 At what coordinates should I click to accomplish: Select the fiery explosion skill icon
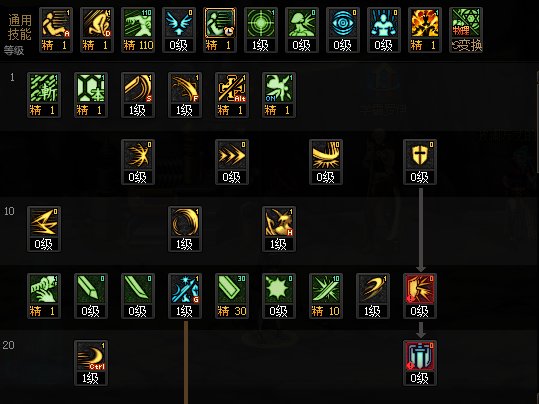(x=425, y=30)
